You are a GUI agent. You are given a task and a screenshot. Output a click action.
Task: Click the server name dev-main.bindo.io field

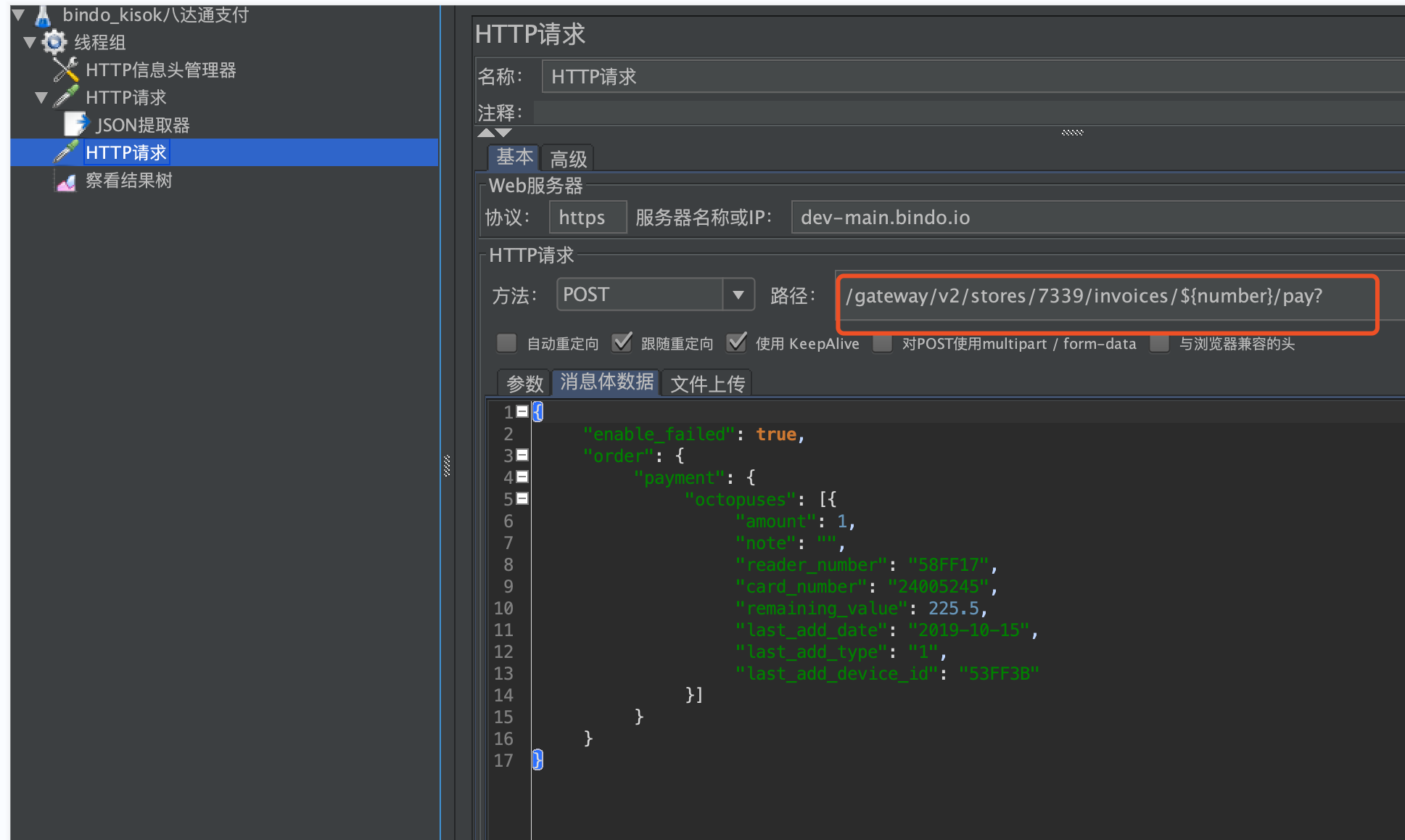(1098, 217)
